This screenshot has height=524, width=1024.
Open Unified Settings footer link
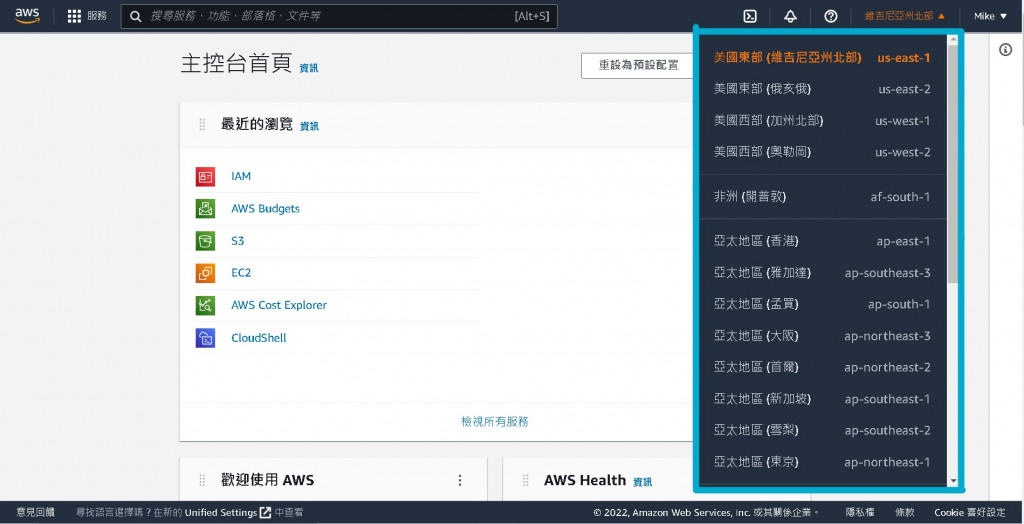click(x=221, y=513)
